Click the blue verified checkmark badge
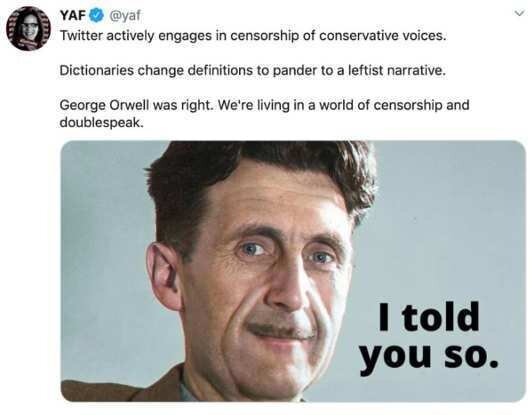Screen dimensions: 530x415 (x=97, y=15)
